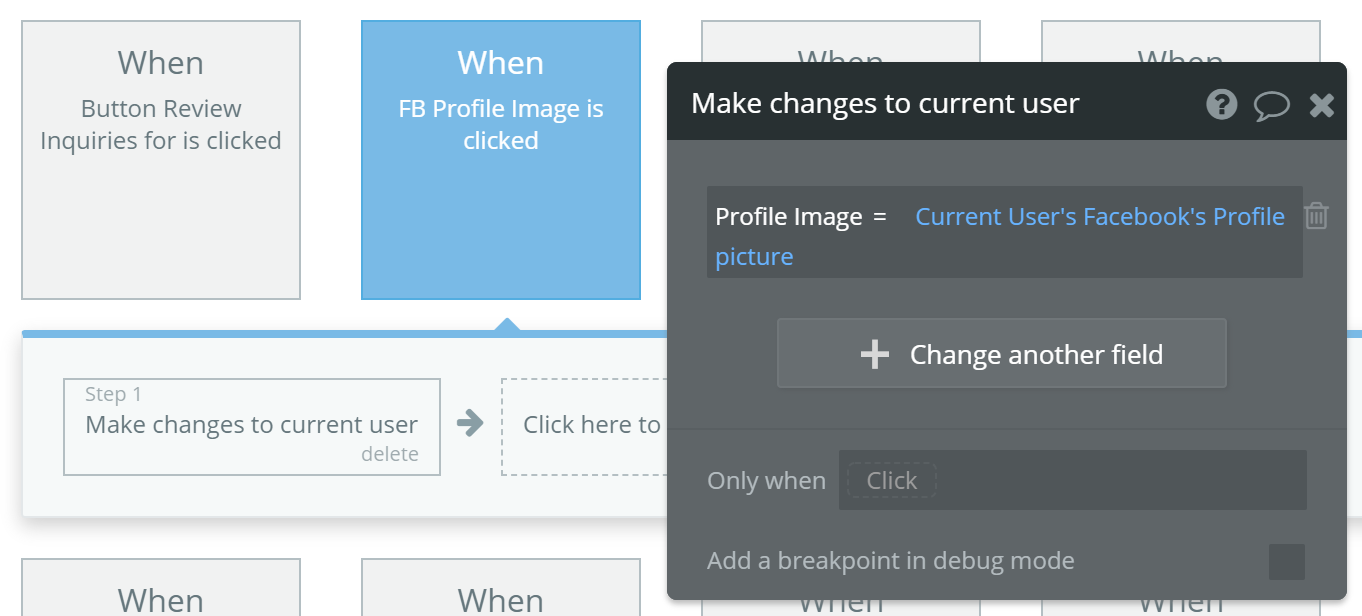Click the plus icon on Change another field
Image resolution: width=1362 pixels, height=616 pixels.
click(x=875, y=354)
